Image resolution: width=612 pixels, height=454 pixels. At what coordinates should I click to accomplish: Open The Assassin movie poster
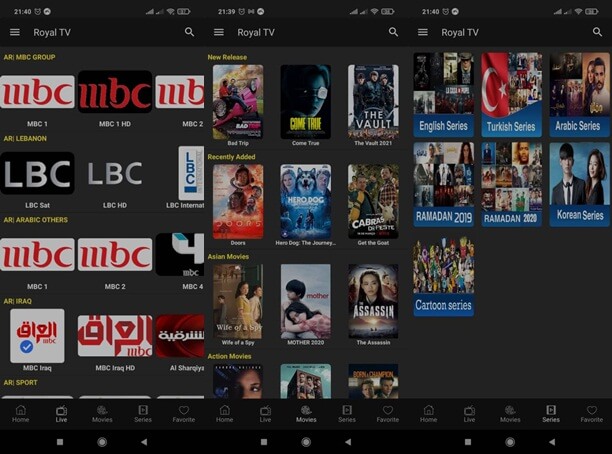tap(373, 301)
